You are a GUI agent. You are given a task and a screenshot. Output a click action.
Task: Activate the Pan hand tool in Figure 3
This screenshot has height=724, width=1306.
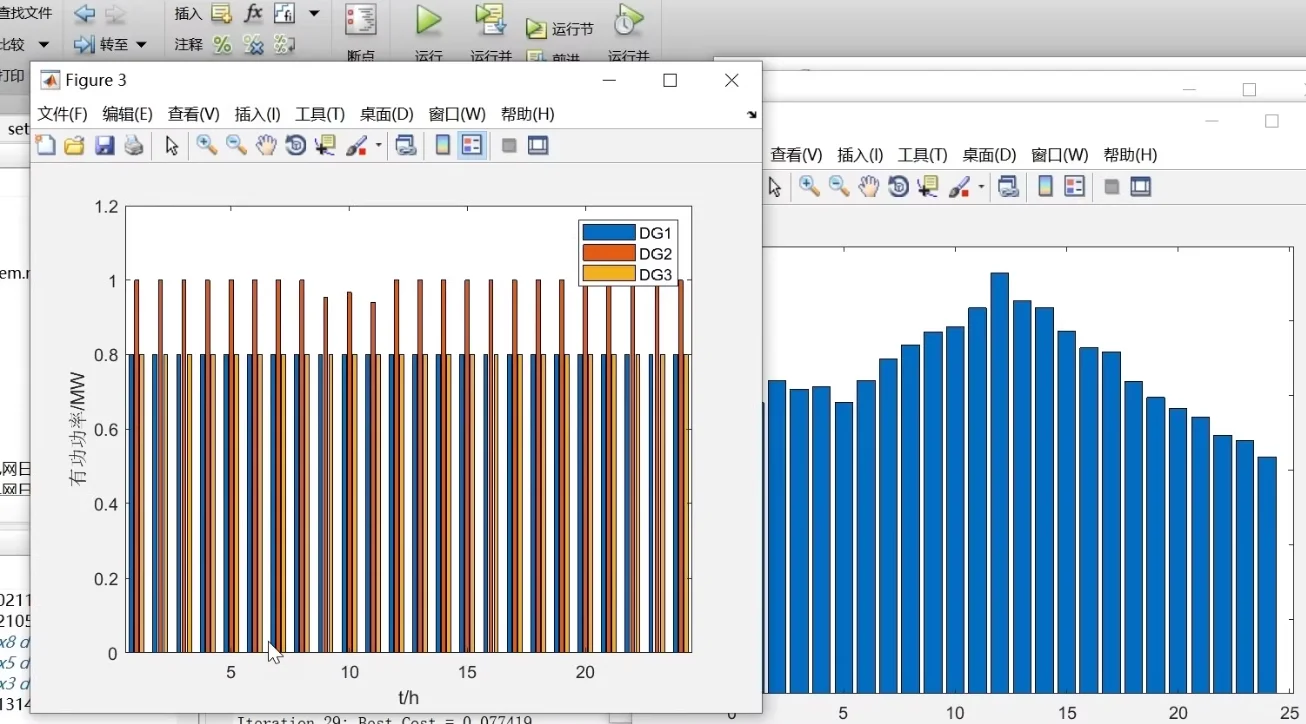coord(265,146)
